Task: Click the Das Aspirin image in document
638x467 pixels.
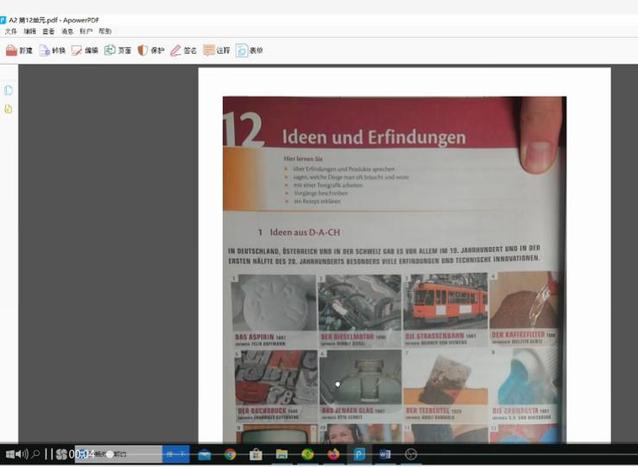Action: tap(274, 302)
